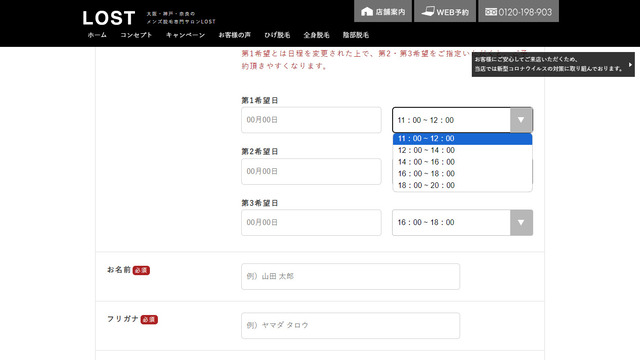Open the お客様の声 menu item
Viewport: 640px width, 360px height.
click(x=235, y=35)
